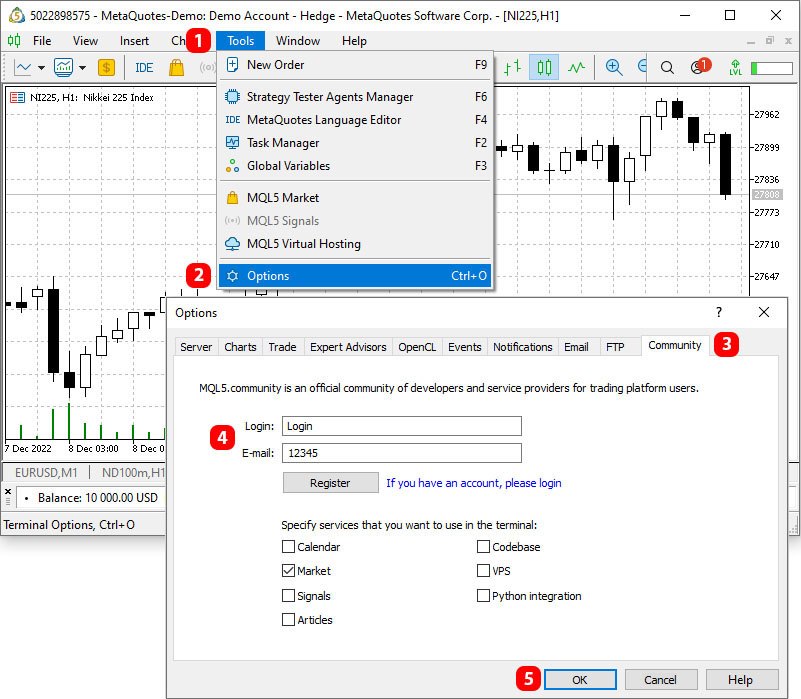Click the E-mail input field
This screenshot has height=699, width=801.
pos(402,453)
